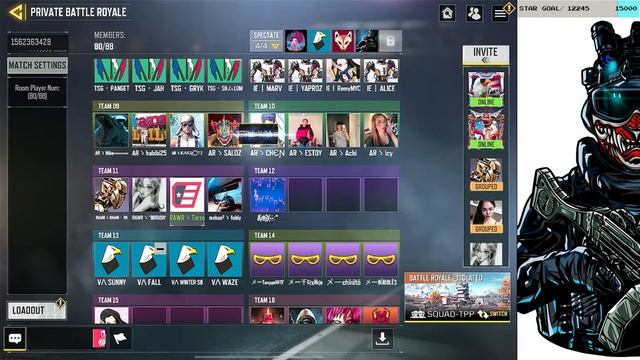Expand the Spectate 4/4 dropdown
The height and width of the screenshot is (360, 640).
266,41
